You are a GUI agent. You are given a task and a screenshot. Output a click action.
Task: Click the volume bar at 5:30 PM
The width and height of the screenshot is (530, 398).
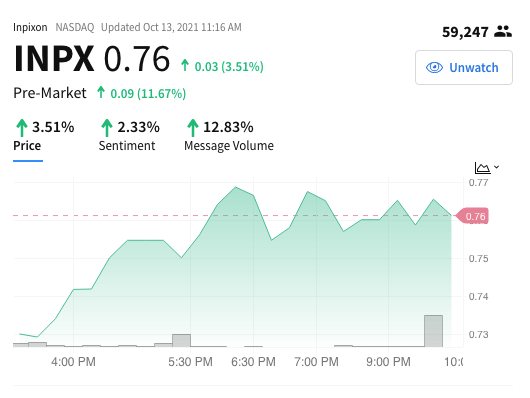pyautogui.click(x=182, y=341)
